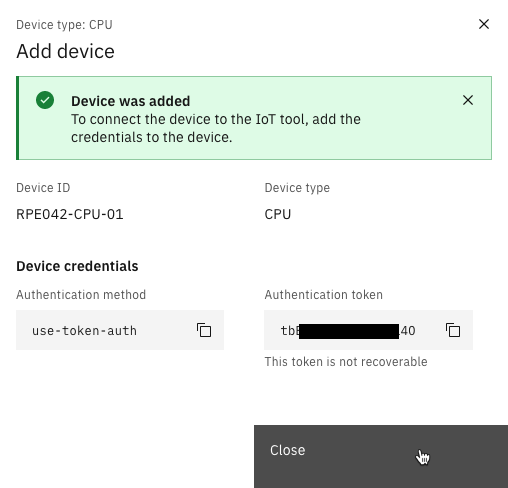
Task: Click the green success checkmark icon
Action: 45,100
